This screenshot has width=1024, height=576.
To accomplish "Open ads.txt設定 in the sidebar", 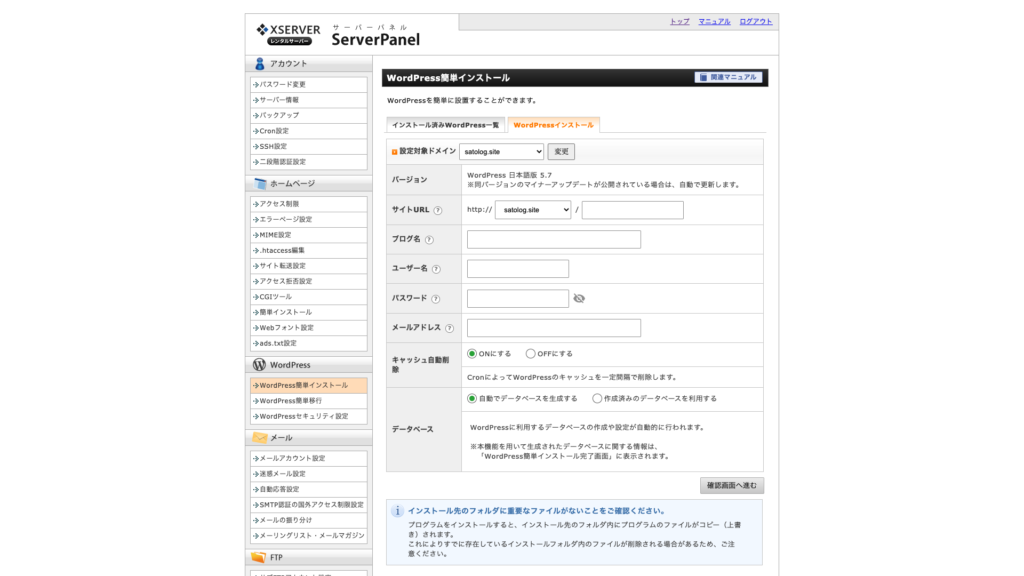I will (308, 343).
